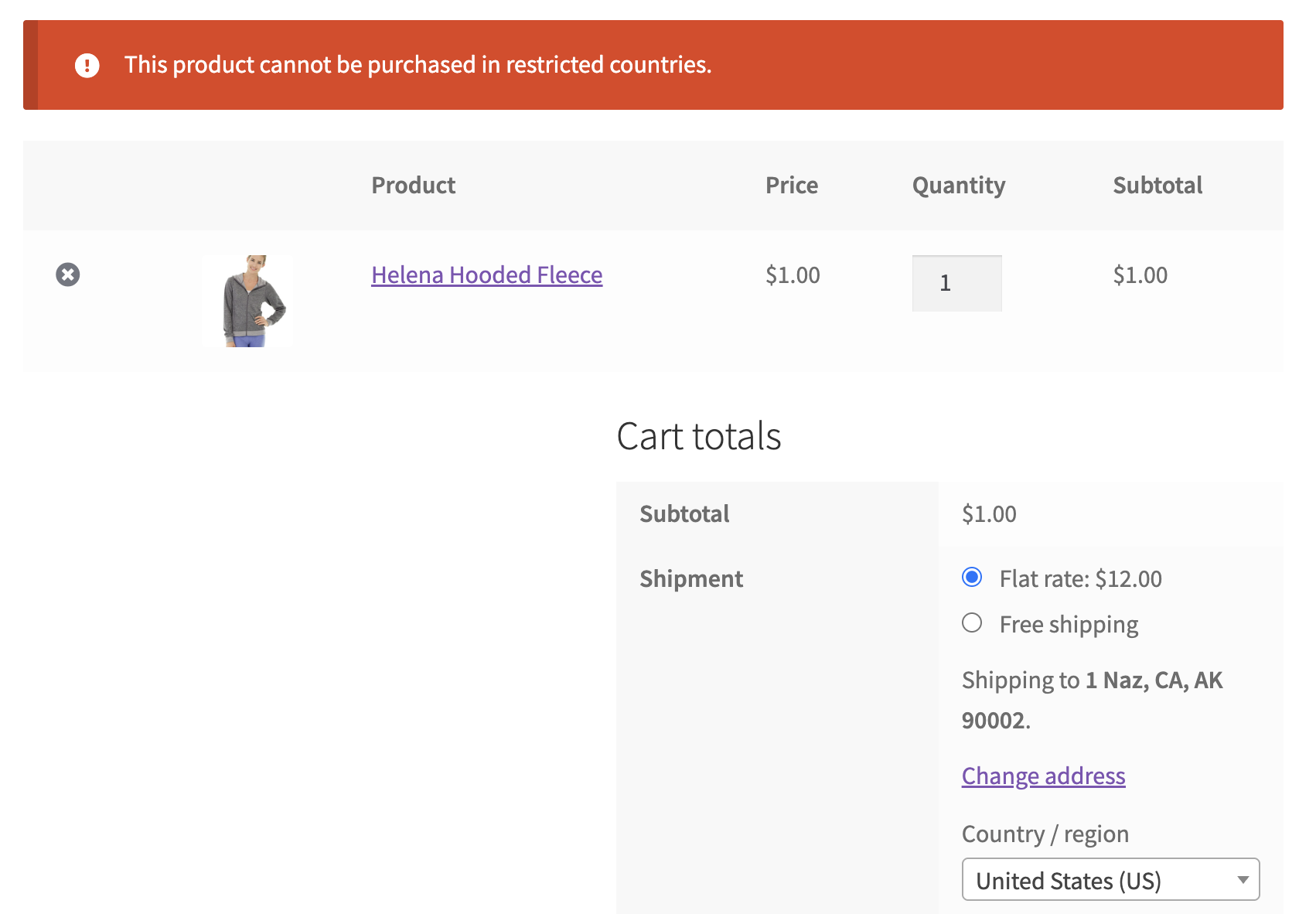
Task: Click the Subtotal table column header
Action: click(1157, 186)
